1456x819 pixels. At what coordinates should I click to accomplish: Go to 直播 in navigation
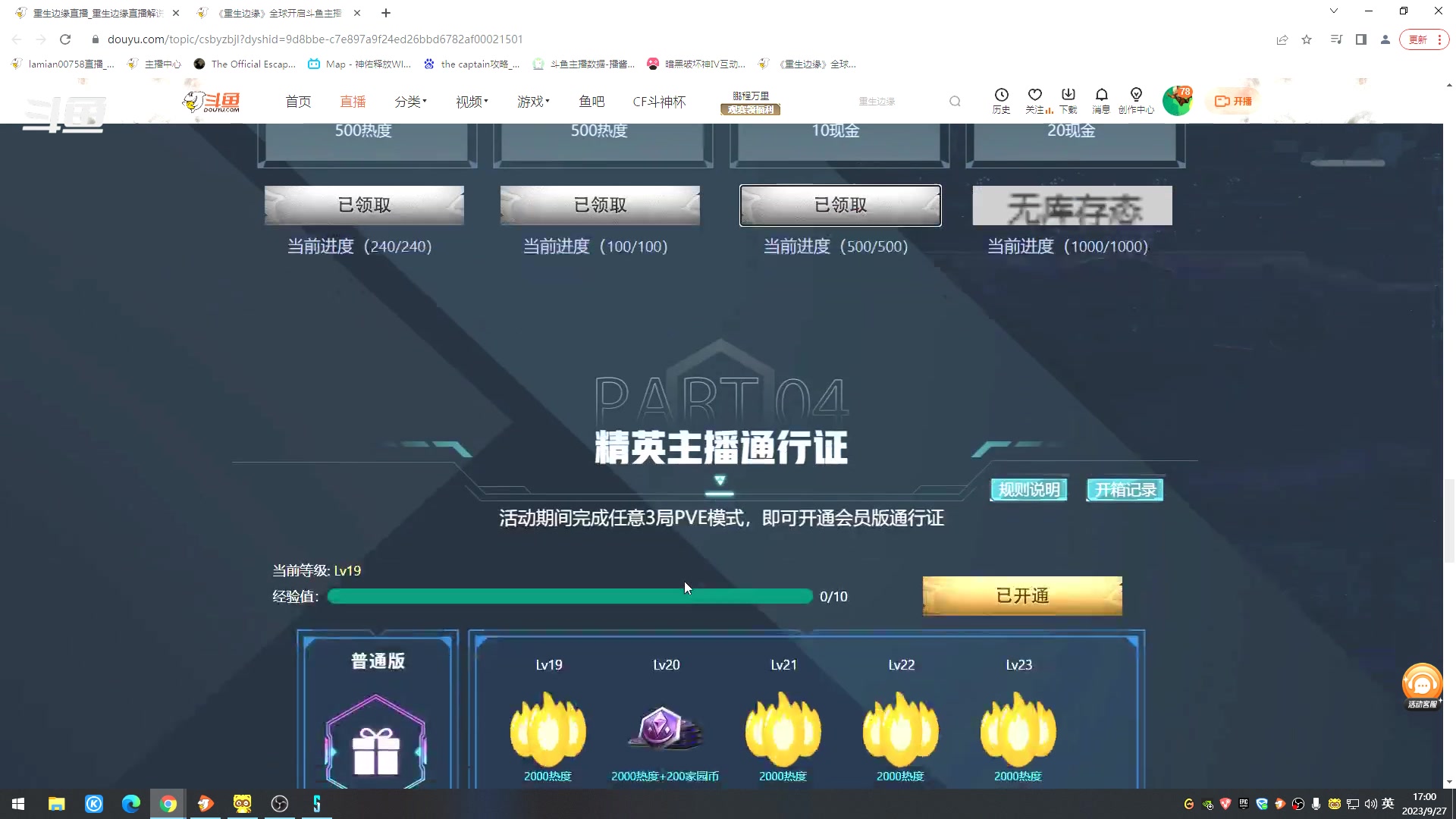point(353,102)
